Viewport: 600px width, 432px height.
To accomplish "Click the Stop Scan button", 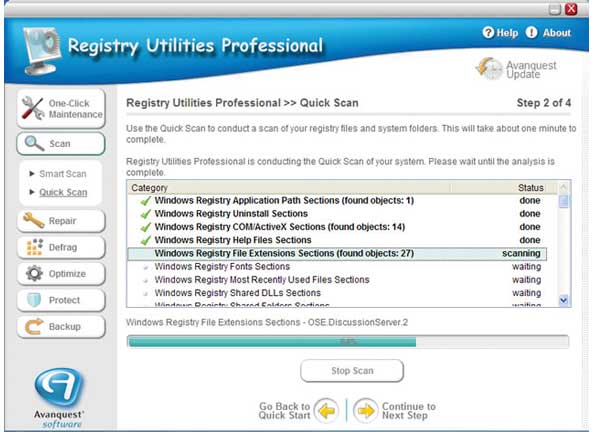I will [352, 370].
